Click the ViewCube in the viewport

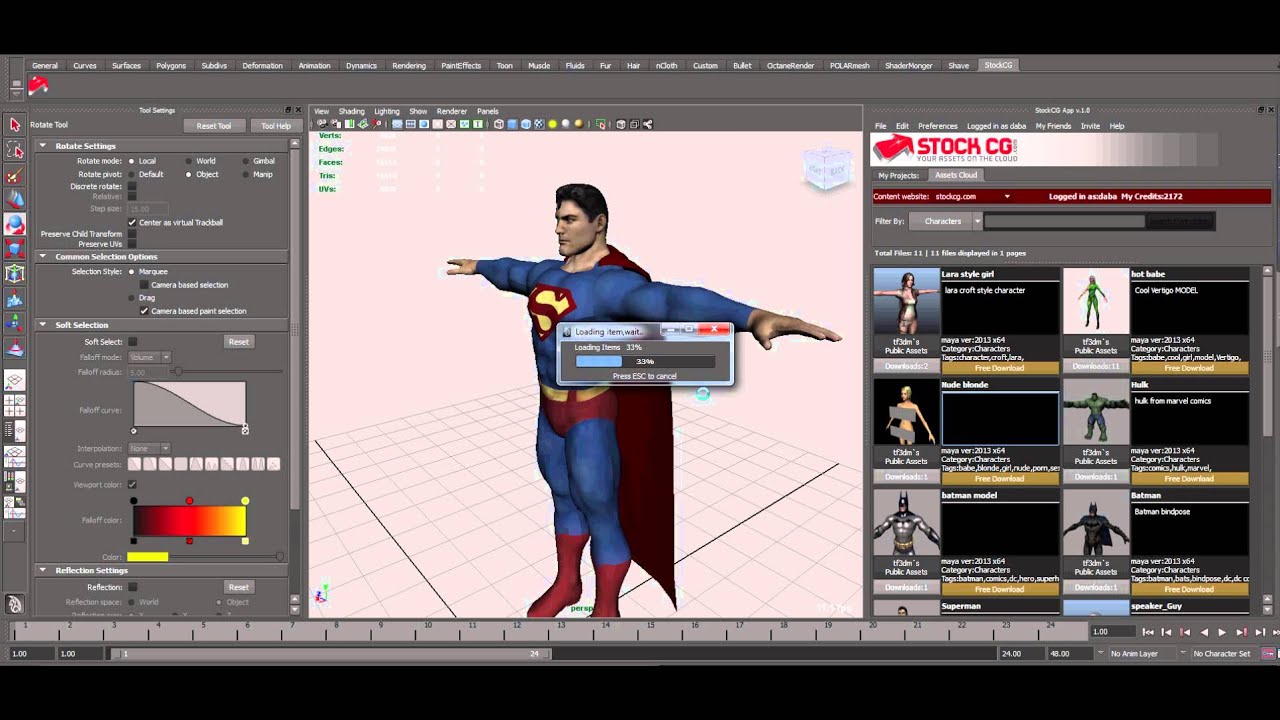826,170
